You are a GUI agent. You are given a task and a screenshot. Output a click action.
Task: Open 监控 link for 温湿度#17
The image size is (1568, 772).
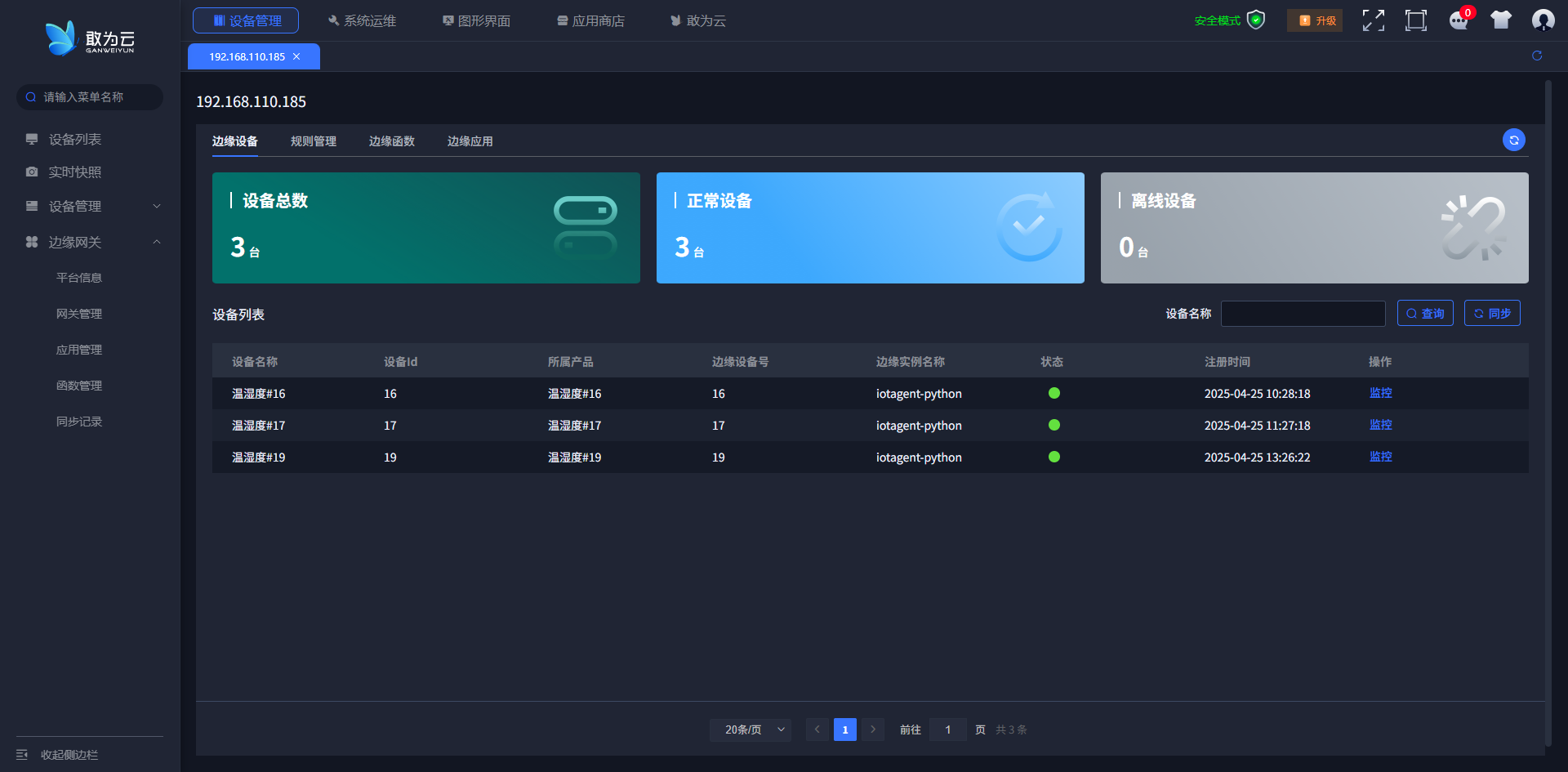click(1380, 425)
